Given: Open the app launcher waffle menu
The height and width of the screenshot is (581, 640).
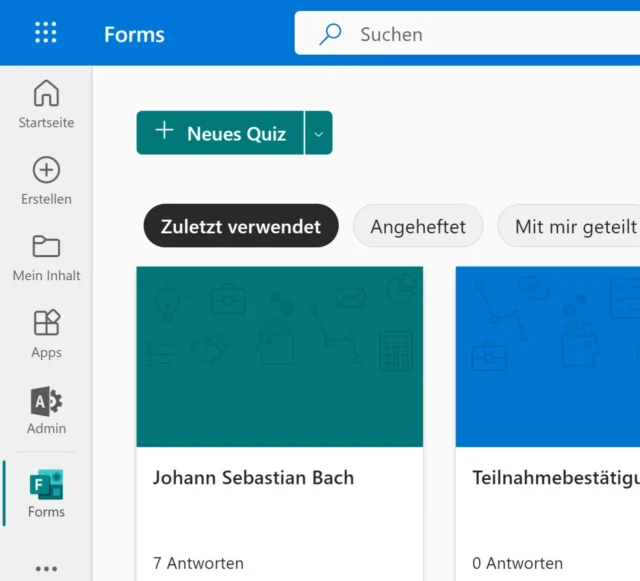Looking at the screenshot, I should pos(46,33).
